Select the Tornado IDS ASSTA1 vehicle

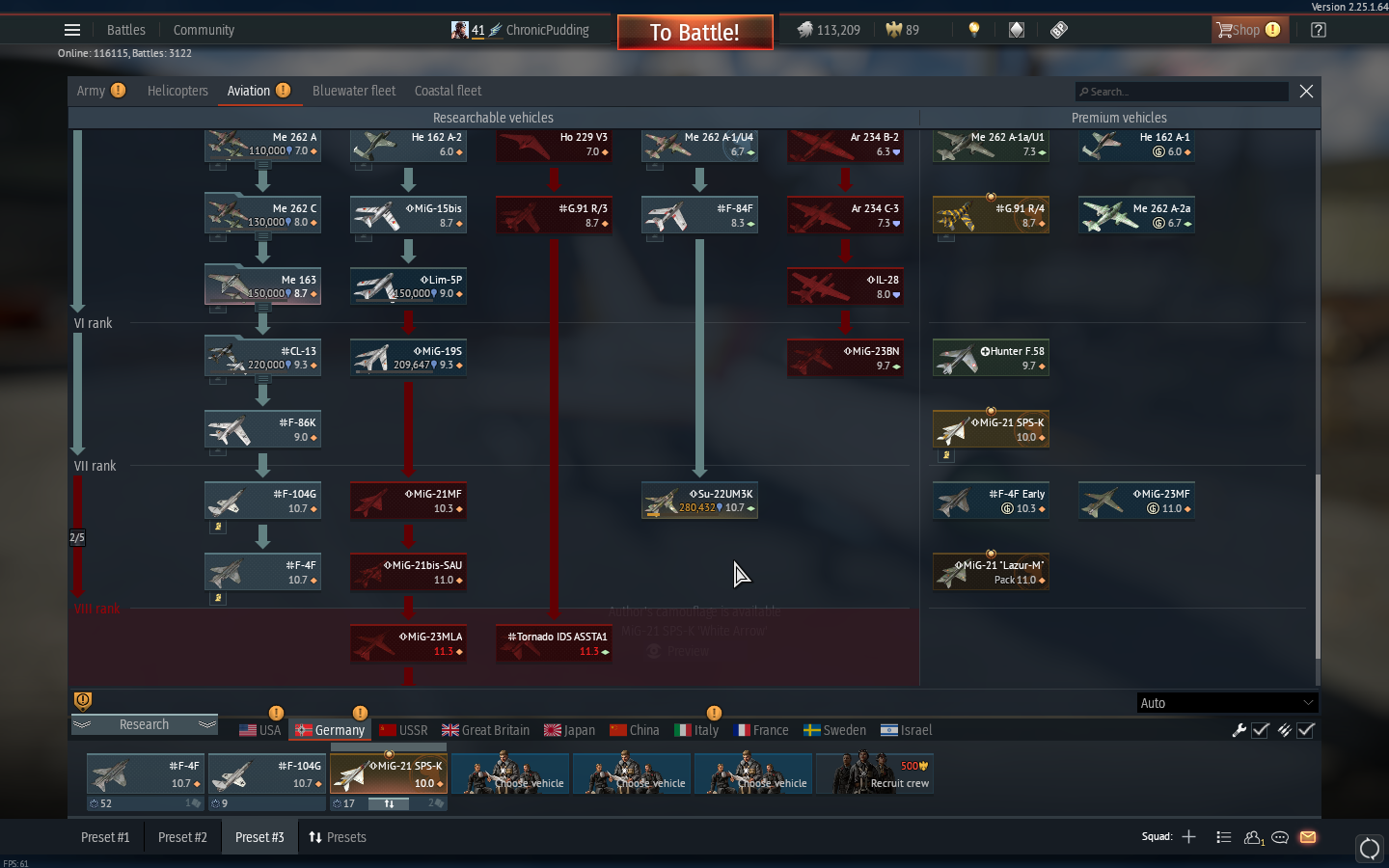click(x=554, y=643)
